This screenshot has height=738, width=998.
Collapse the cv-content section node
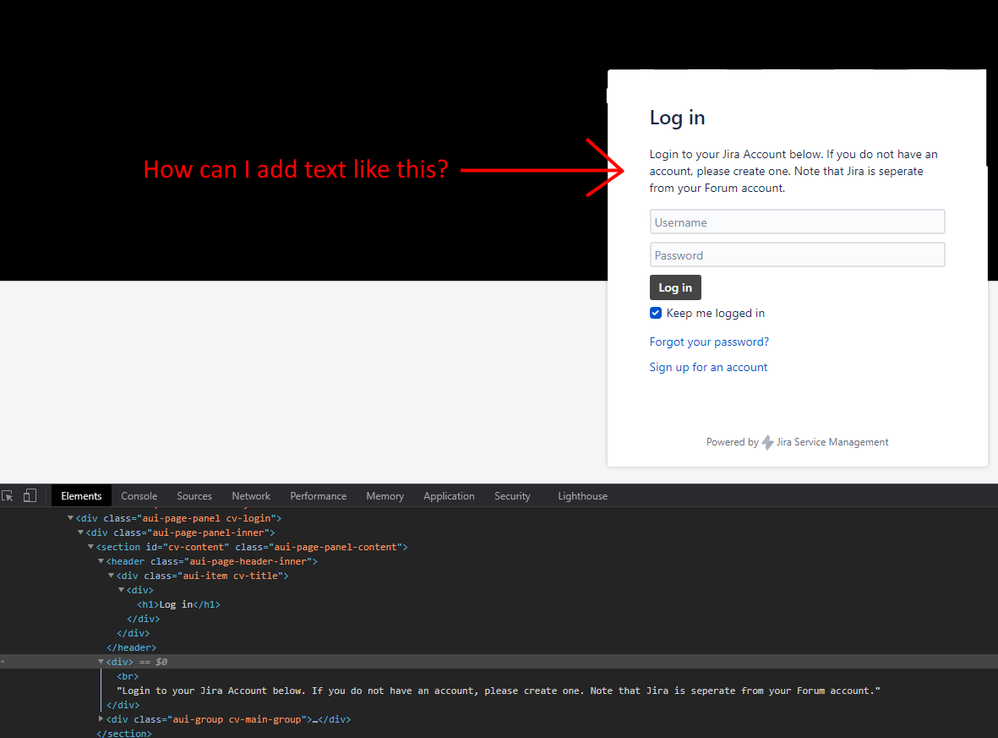tap(91, 546)
